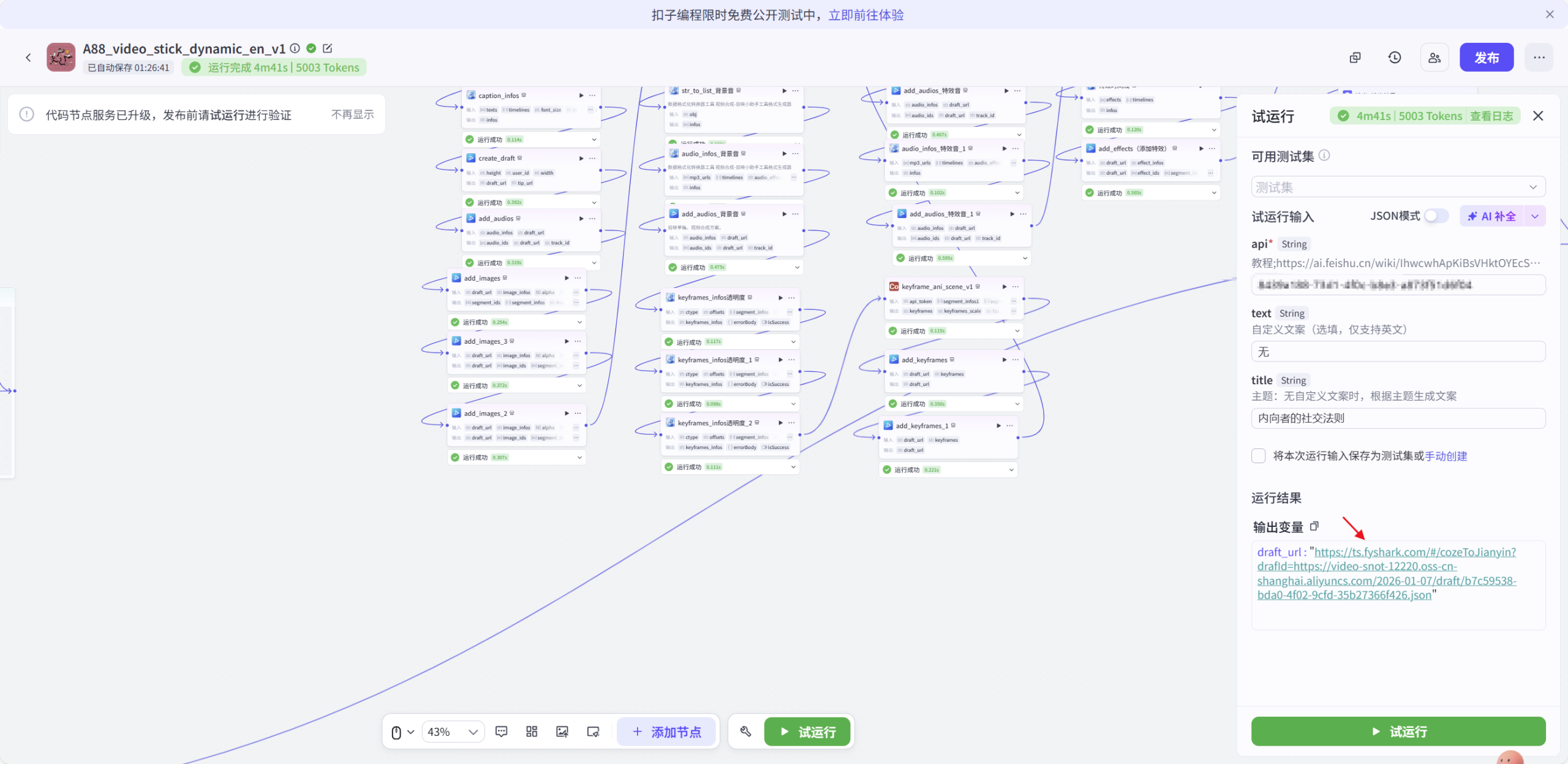Image resolution: width=1568 pixels, height=764 pixels.
Task: Check 将本次运行输入保存为测试集 checkbox
Action: click(x=1259, y=456)
